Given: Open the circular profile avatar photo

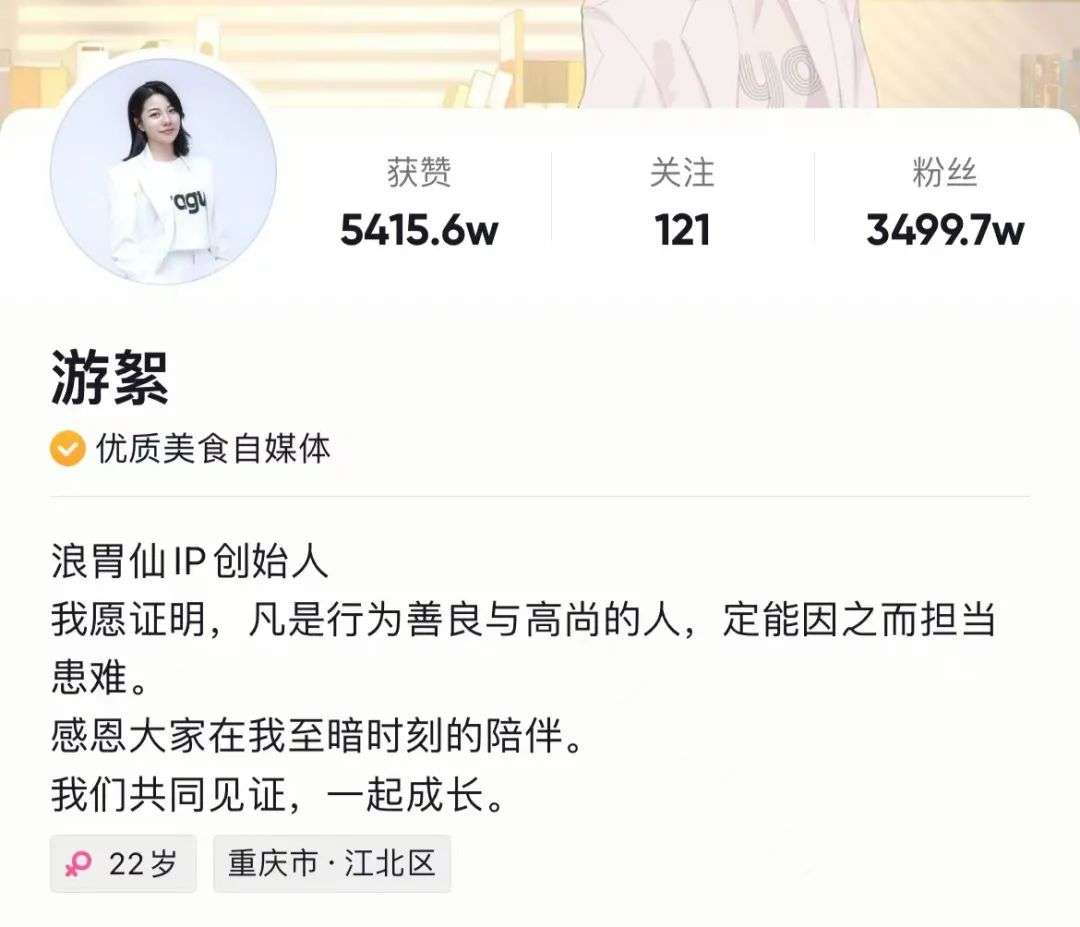Looking at the screenshot, I should 163,171.
